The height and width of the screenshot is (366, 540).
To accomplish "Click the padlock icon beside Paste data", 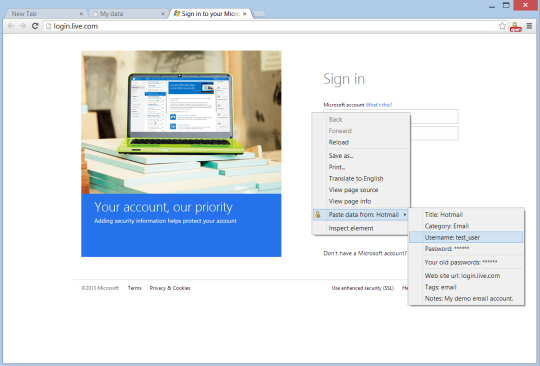I will 318,215.
